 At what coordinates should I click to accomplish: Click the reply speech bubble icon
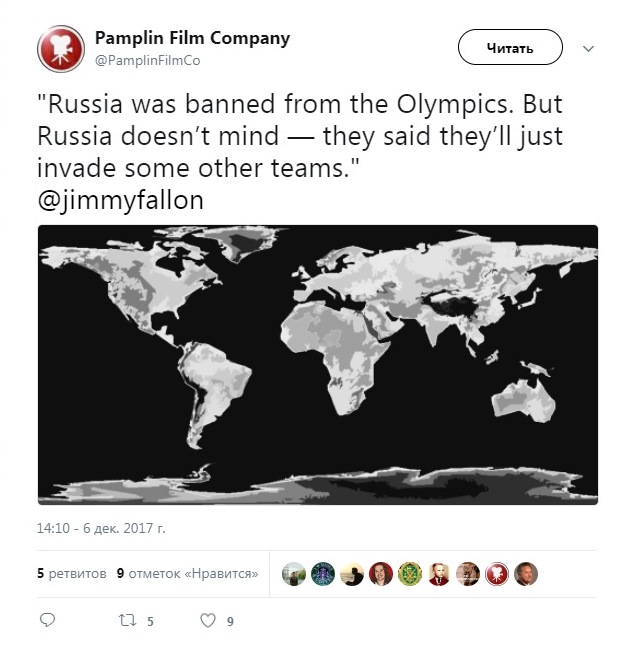tap(46, 621)
